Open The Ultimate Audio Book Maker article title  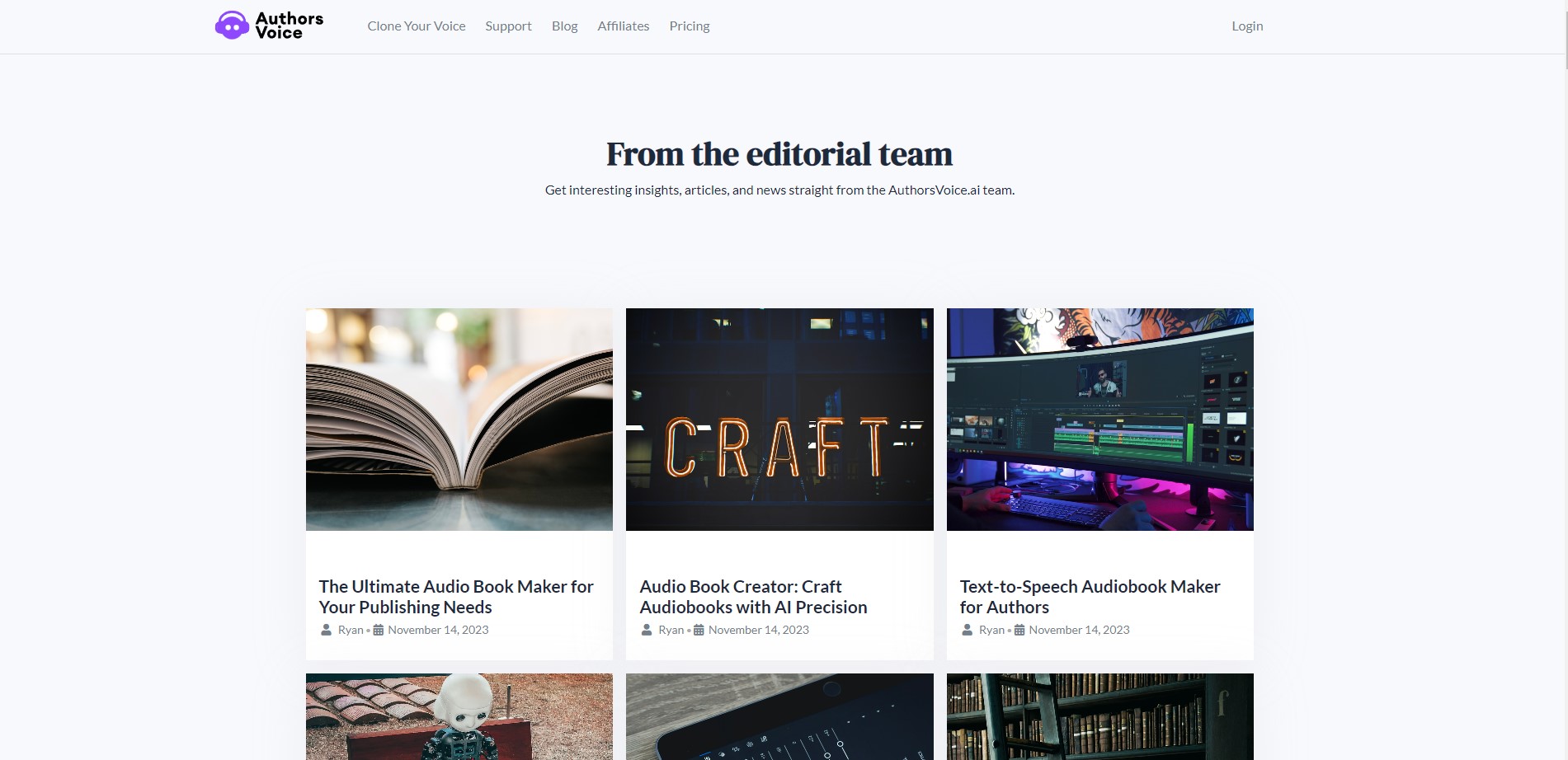click(x=456, y=597)
